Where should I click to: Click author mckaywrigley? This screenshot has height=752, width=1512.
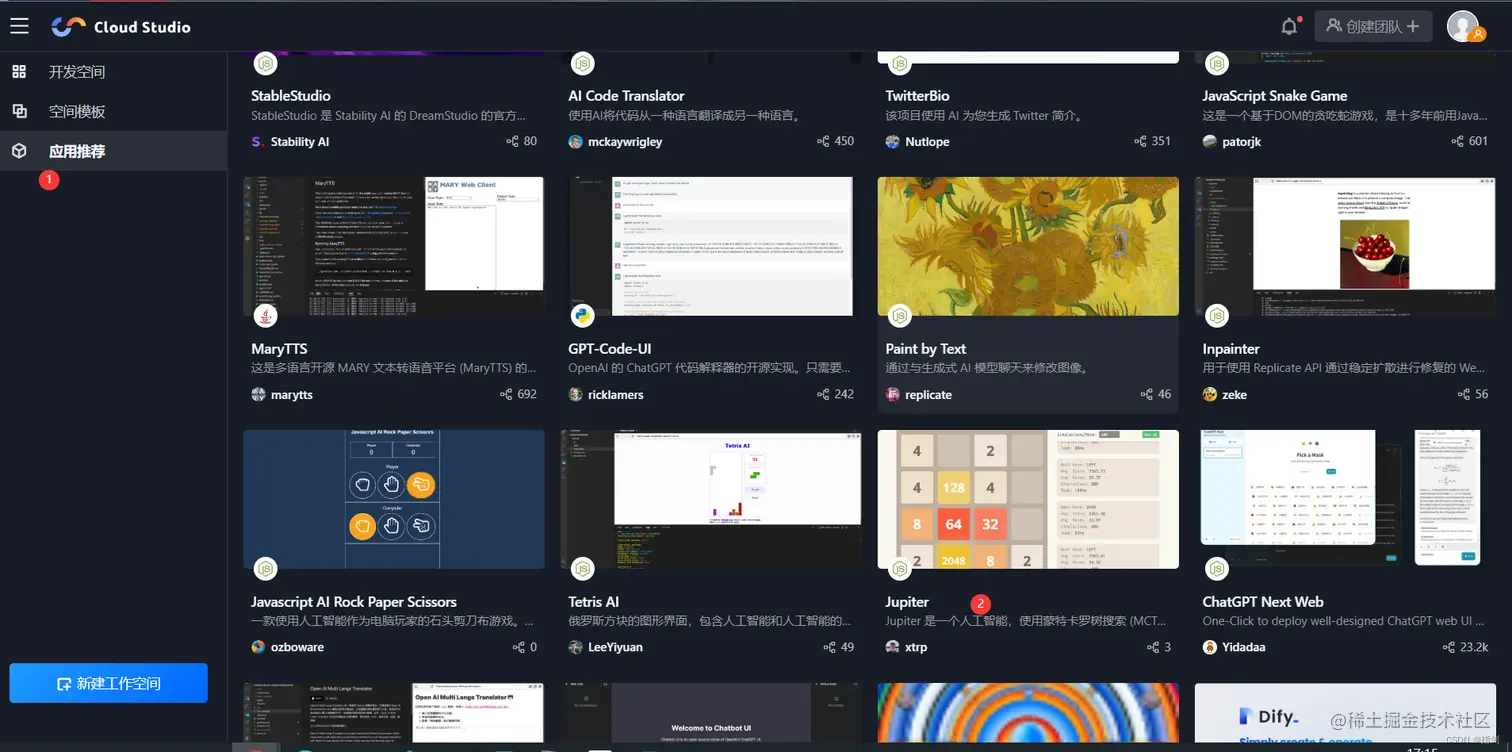(x=624, y=142)
